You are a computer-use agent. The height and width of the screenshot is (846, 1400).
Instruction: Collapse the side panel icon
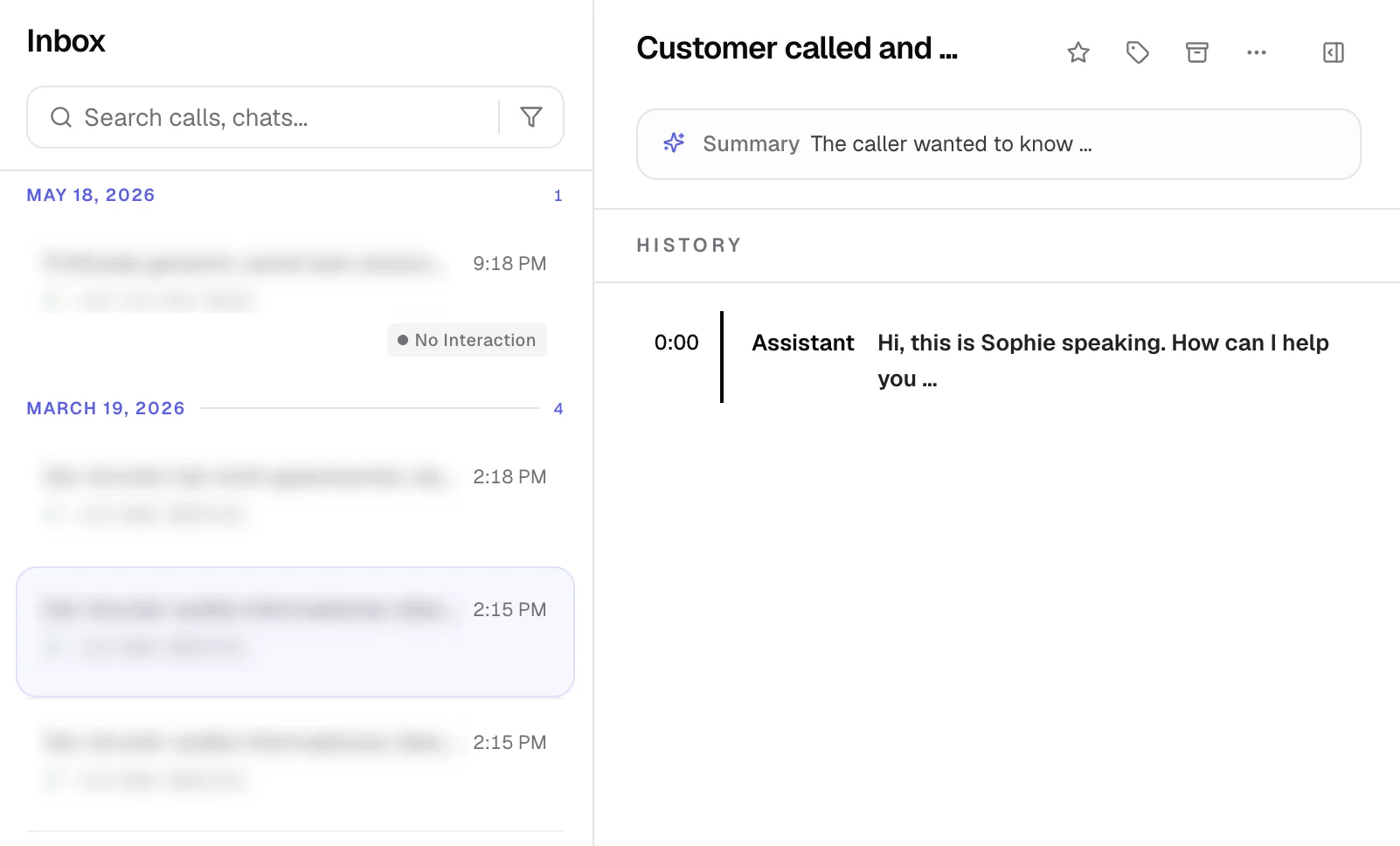tap(1333, 52)
